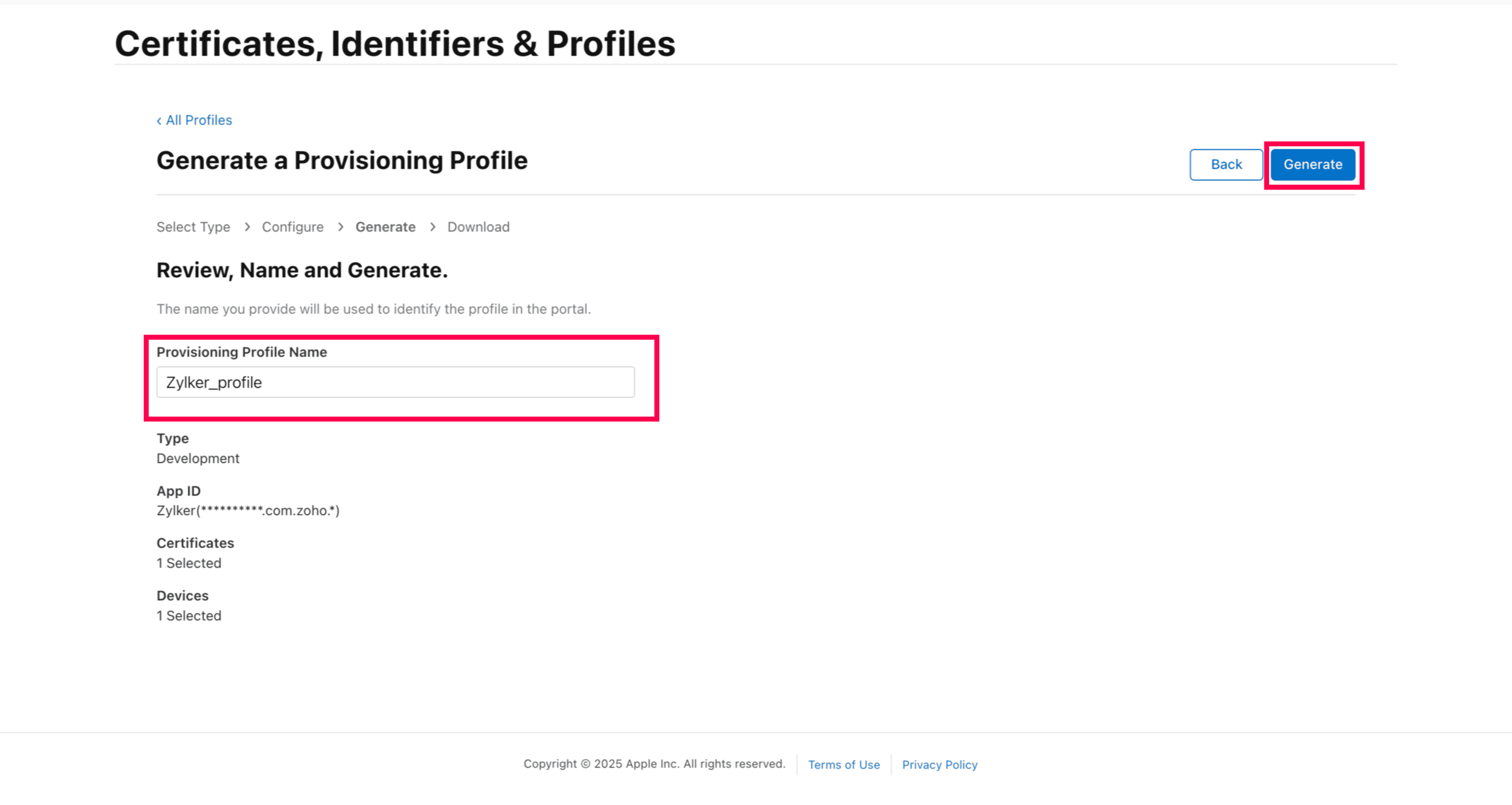Click the chevron between Configure and Generate
This screenshot has height=805, width=1512.
tap(340, 227)
